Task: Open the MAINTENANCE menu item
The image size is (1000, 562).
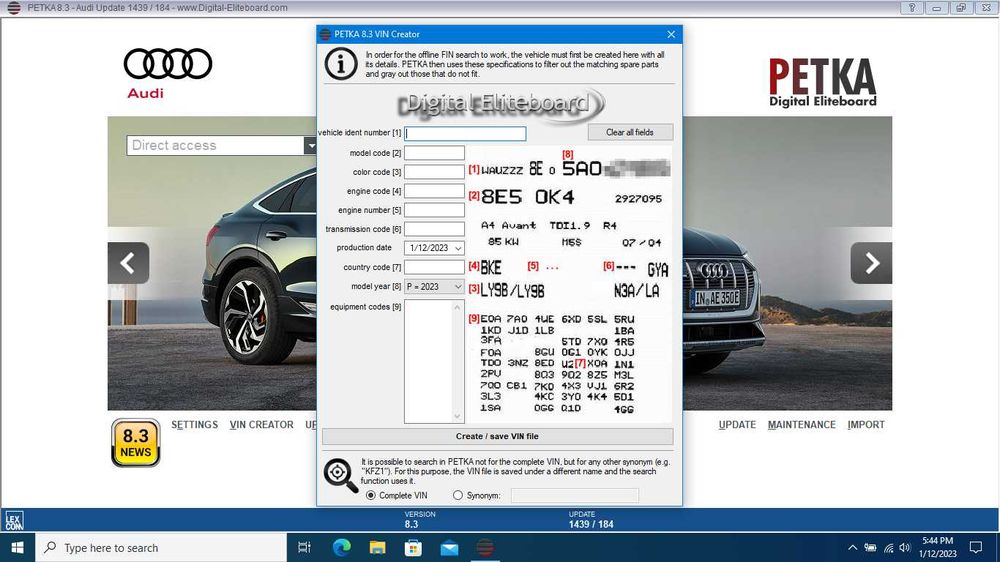Action: (802, 425)
